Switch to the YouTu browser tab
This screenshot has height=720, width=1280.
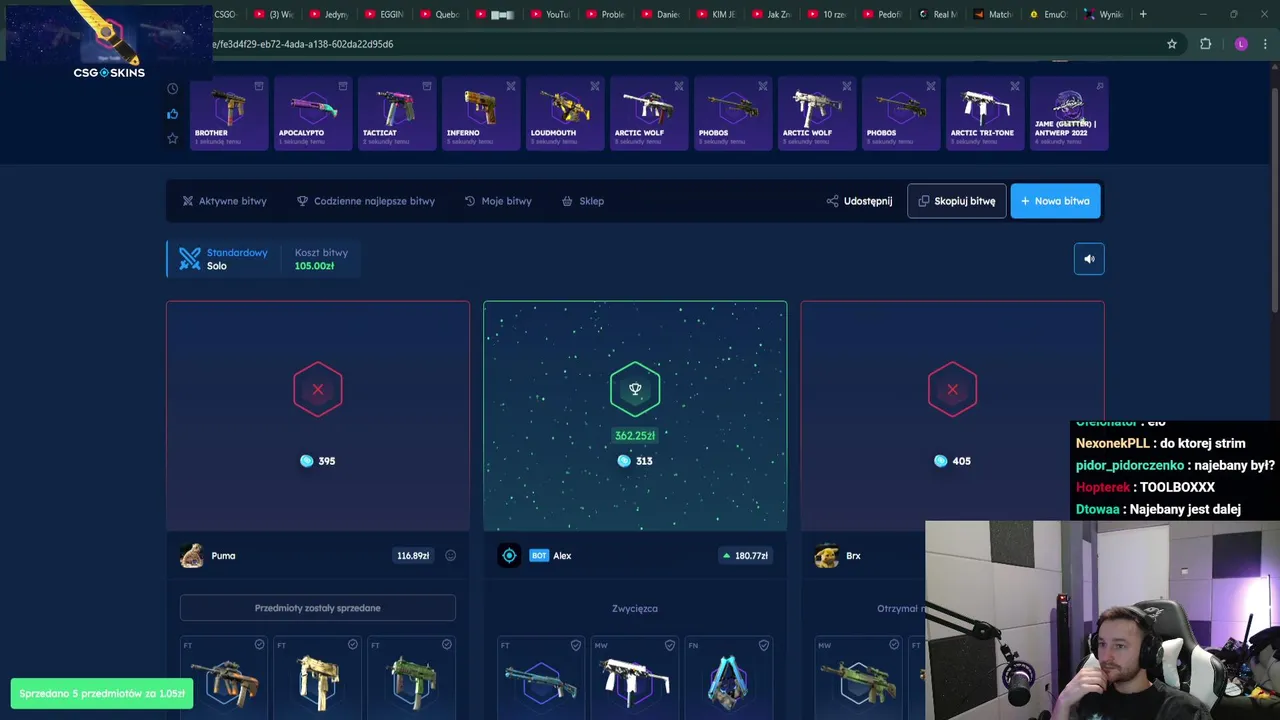tap(550, 14)
